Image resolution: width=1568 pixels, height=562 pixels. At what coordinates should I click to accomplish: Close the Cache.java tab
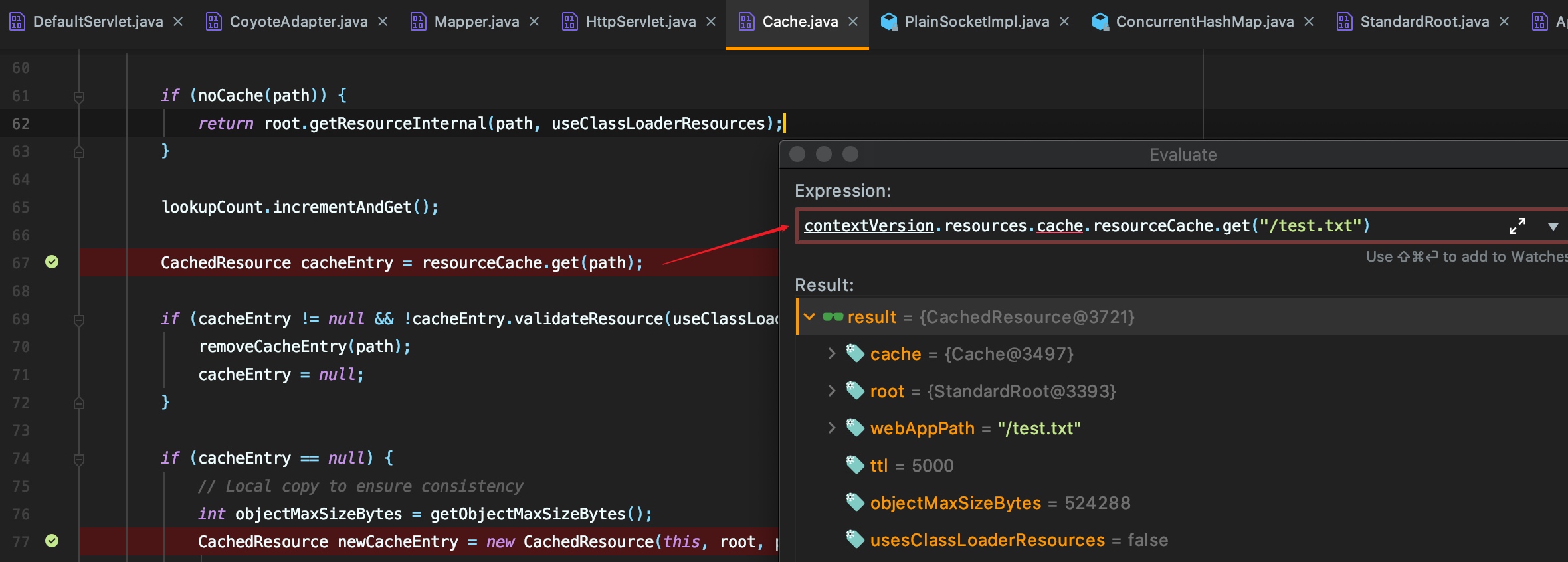853,22
